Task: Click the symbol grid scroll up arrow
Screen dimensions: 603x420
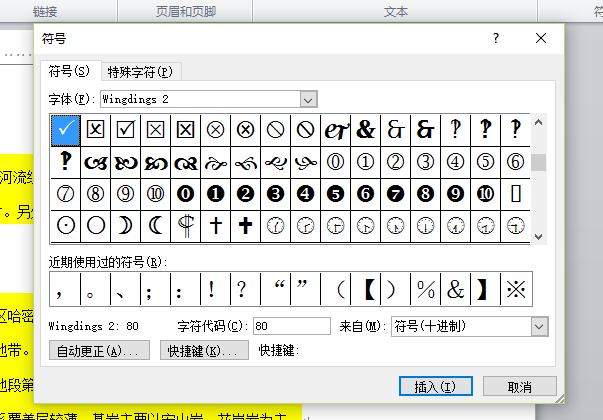Action: (538, 123)
